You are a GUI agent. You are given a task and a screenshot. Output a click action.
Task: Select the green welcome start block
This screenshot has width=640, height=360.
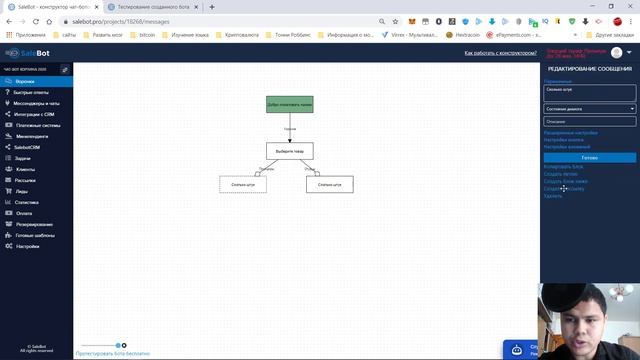point(290,104)
